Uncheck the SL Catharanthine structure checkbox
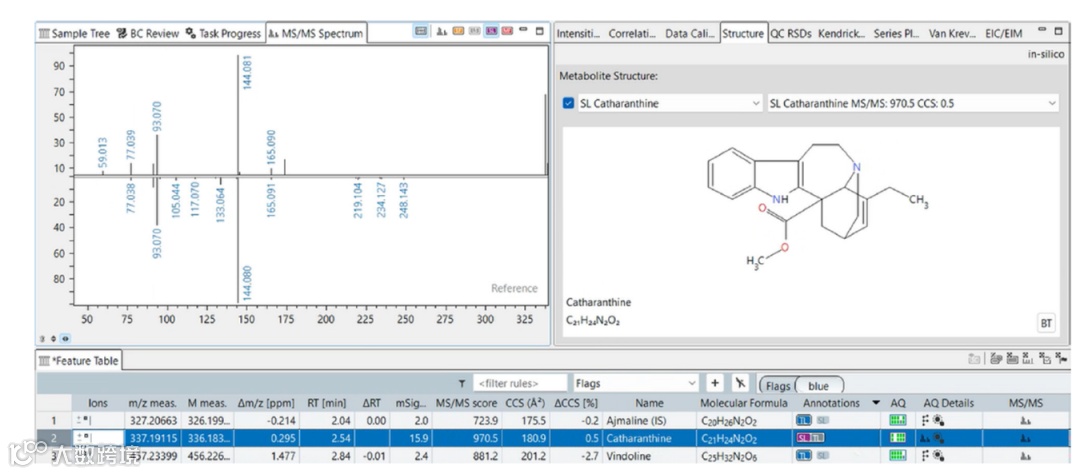 click(568, 103)
